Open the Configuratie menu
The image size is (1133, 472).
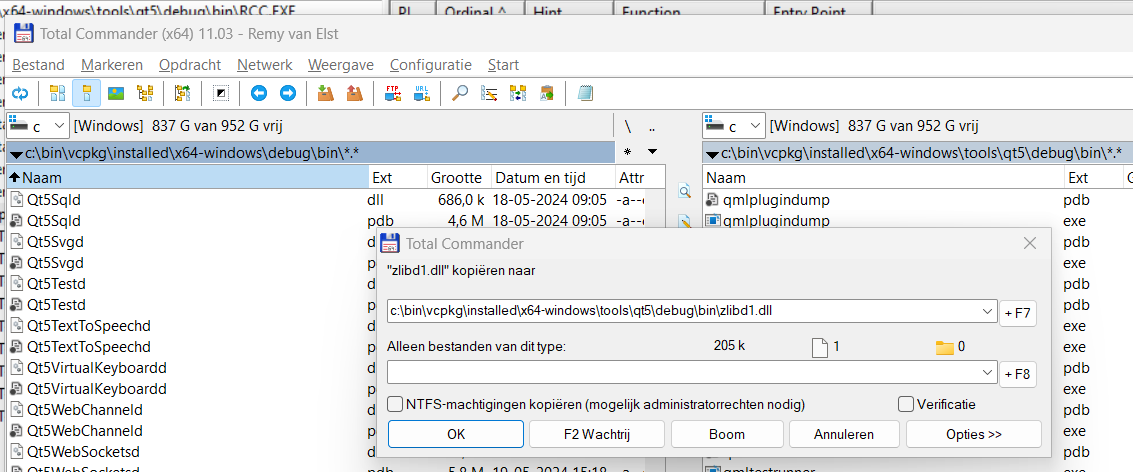[x=431, y=65]
